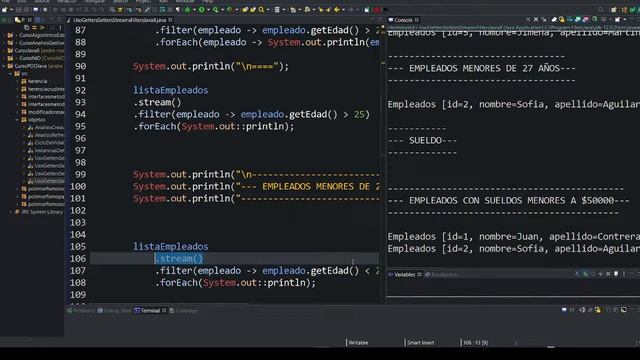Click the New file toolbar icon
This screenshot has height=360, width=640.
click(x=4, y=9)
